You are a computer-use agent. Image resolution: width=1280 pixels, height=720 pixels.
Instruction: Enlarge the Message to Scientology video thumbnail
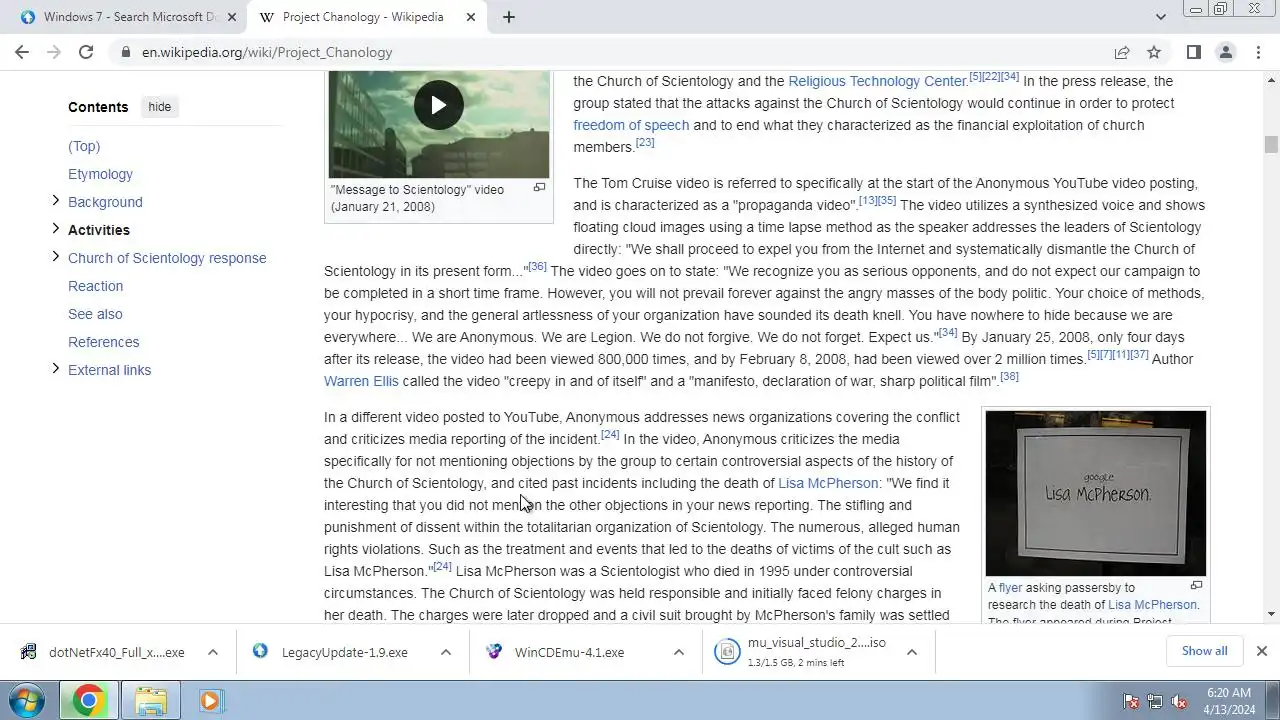point(539,188)
